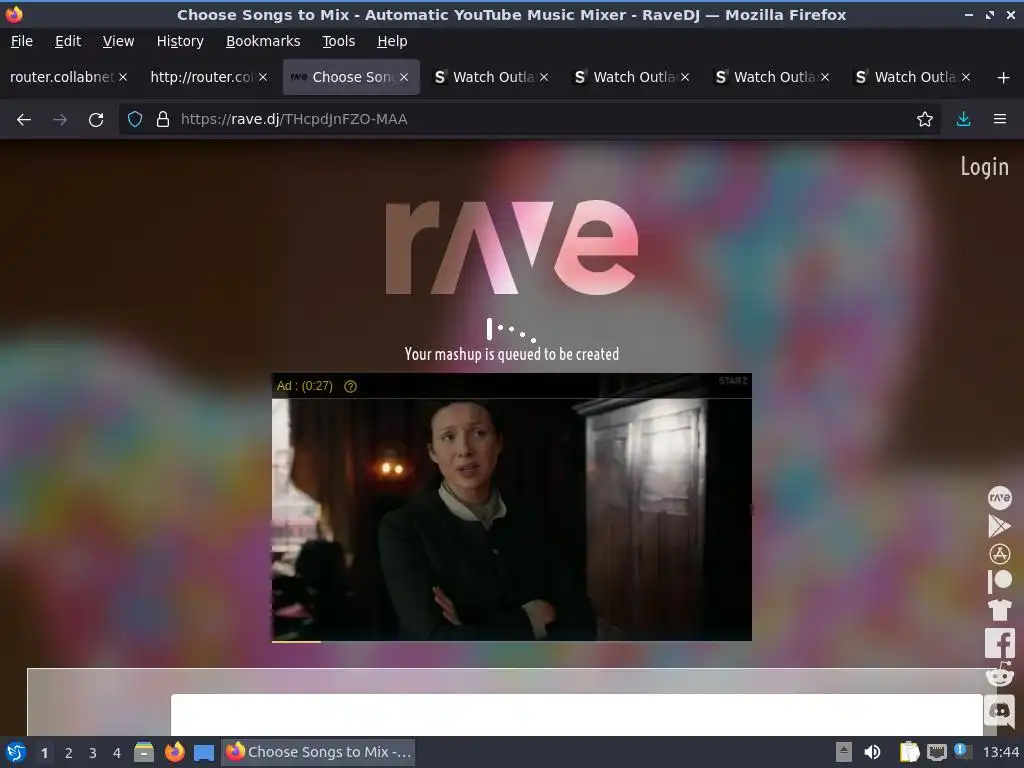The image size is (1024, 768).
Task: Open the file manager in taskbar
Action: [144, 752]
